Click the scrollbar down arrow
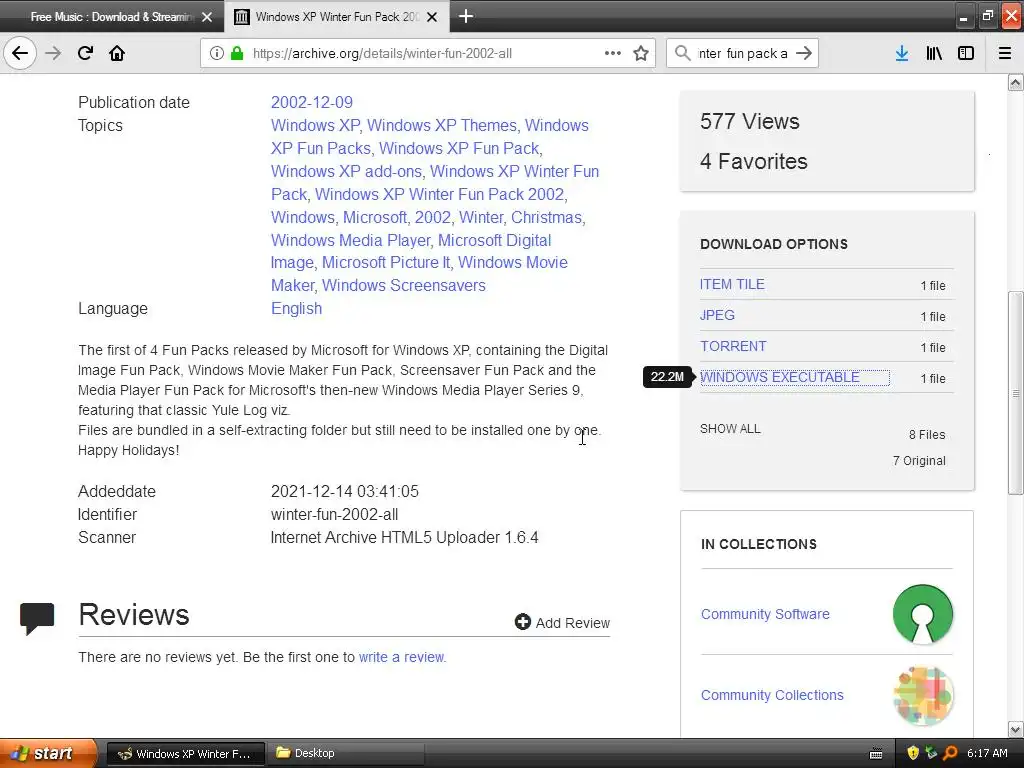The width and height of the screenshot is (1024, 768). pyautogui.click(x=1016, y=729)
